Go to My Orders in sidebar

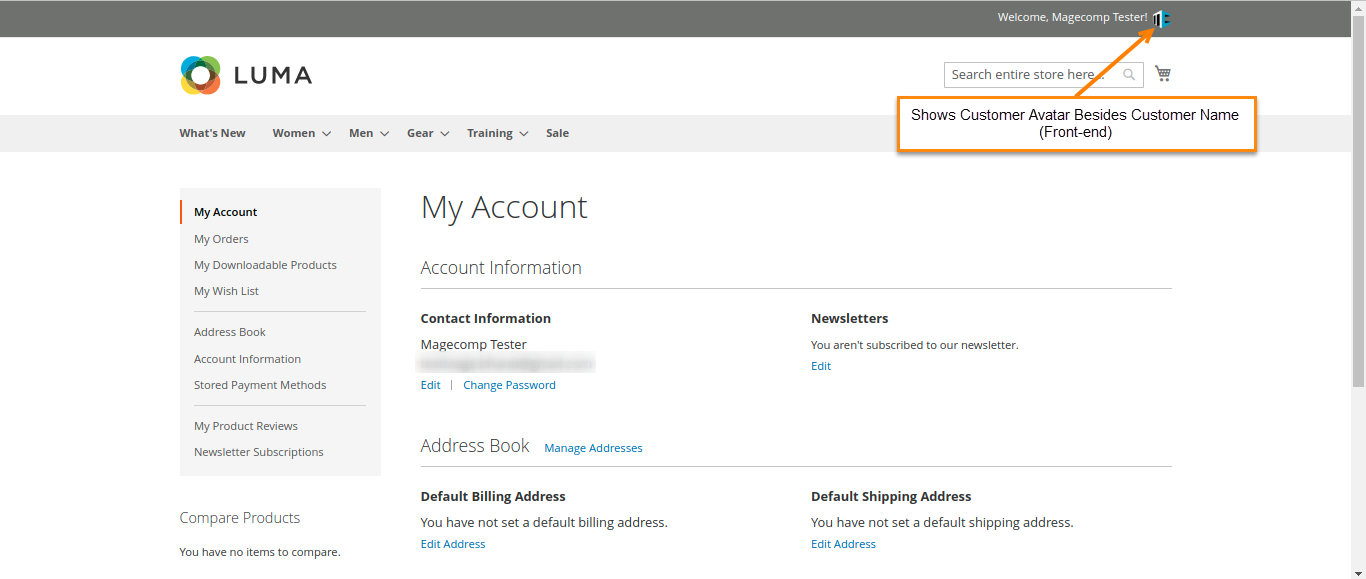point(221,239)
